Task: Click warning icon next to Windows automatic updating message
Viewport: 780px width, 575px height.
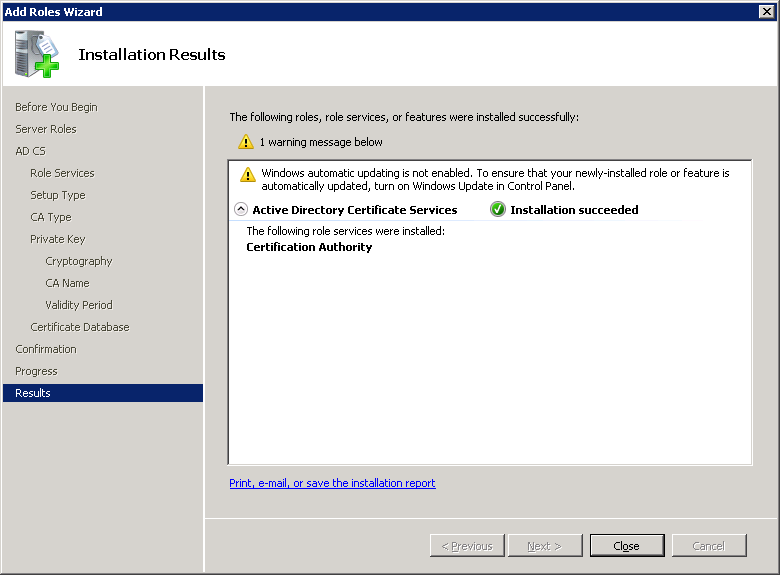Action: tap(248, 175)
